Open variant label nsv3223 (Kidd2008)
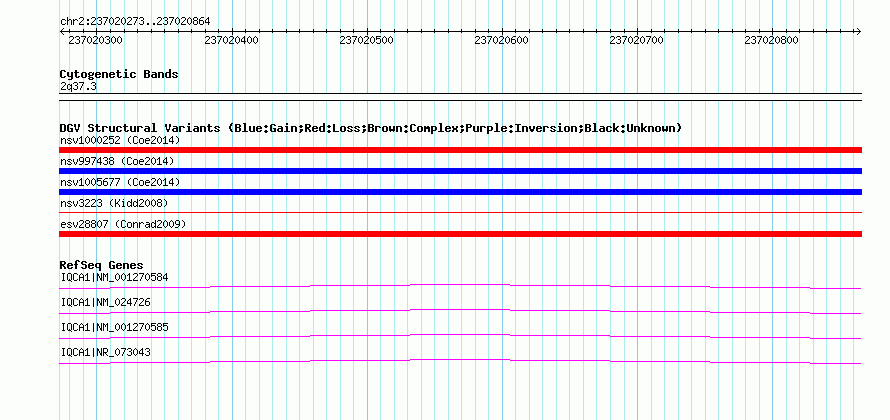 pyautogui.click(x=114, y=203)
